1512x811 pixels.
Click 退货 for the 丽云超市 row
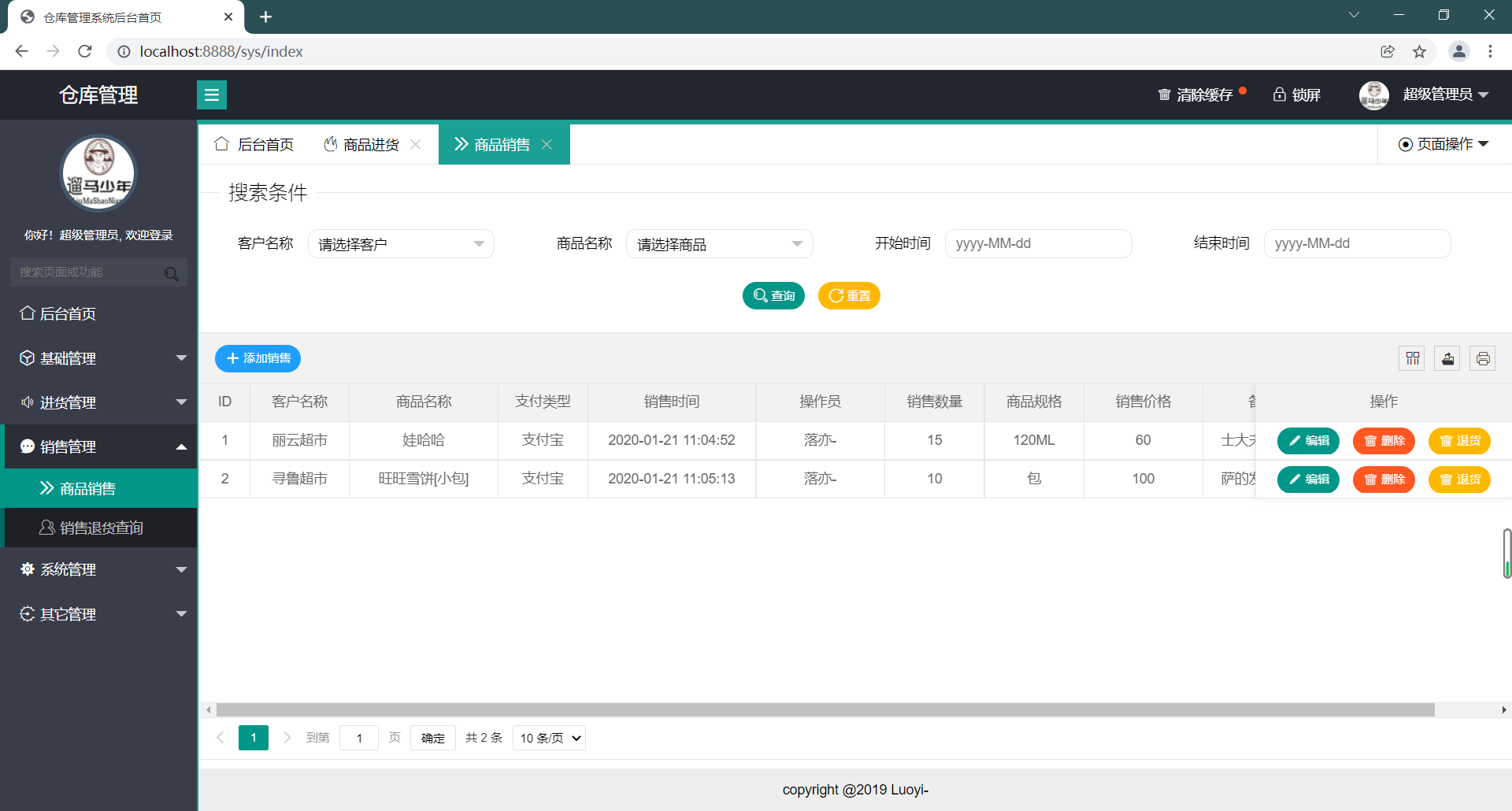point(1459,441)
